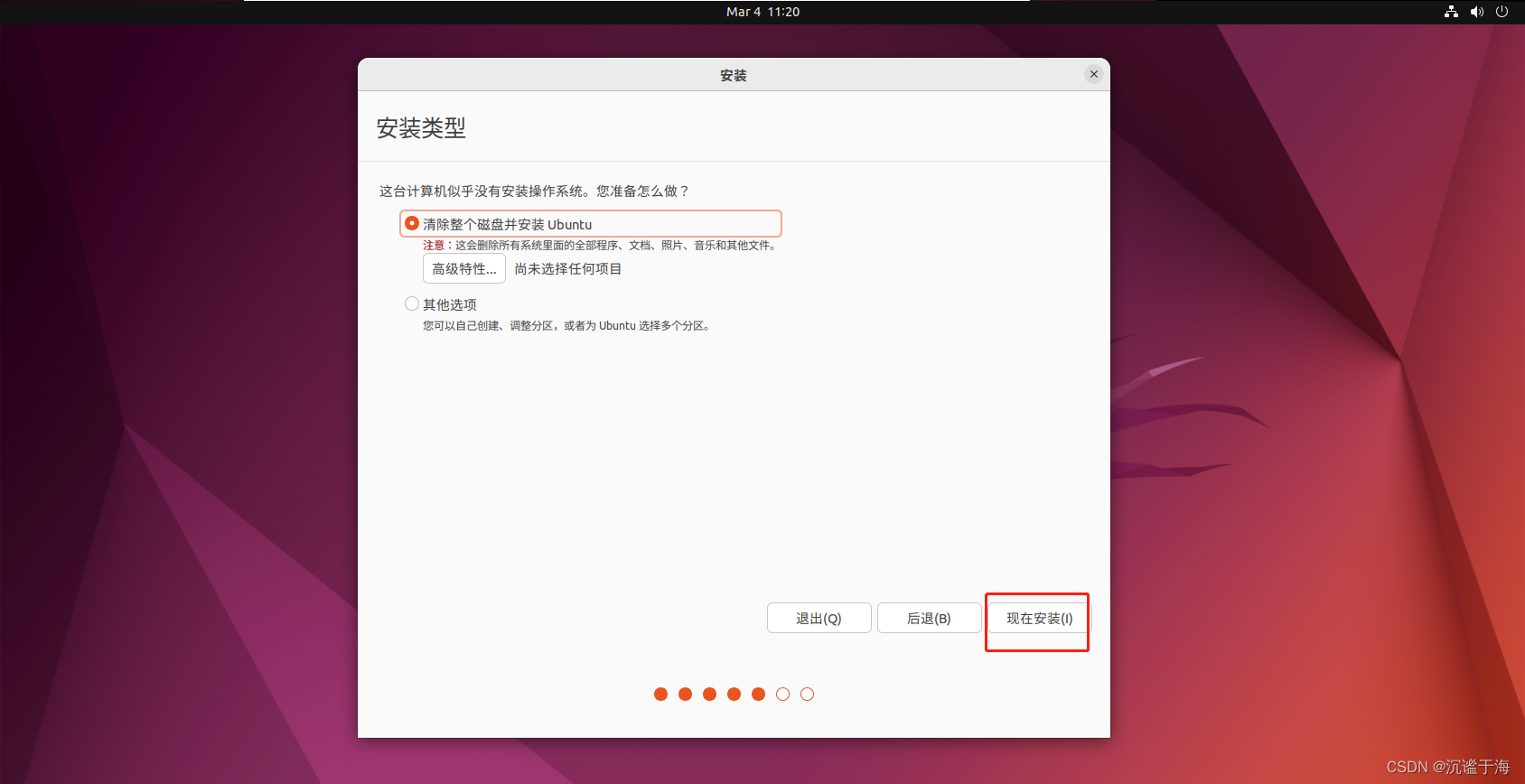Click the 这台计算机似乎没有安装操作系统 question text

click(535, 191)
